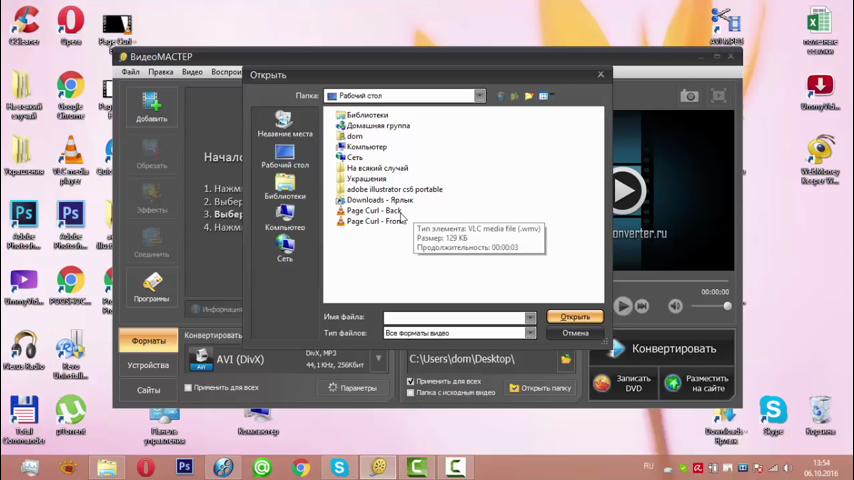854x480 pixels.
Task: Click the 'Разместить на сайте' button
Action: point(697,383)
